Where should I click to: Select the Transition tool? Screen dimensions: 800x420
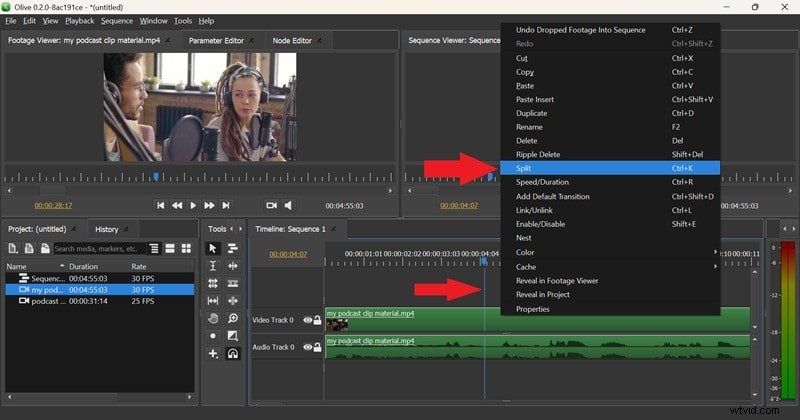233,336
